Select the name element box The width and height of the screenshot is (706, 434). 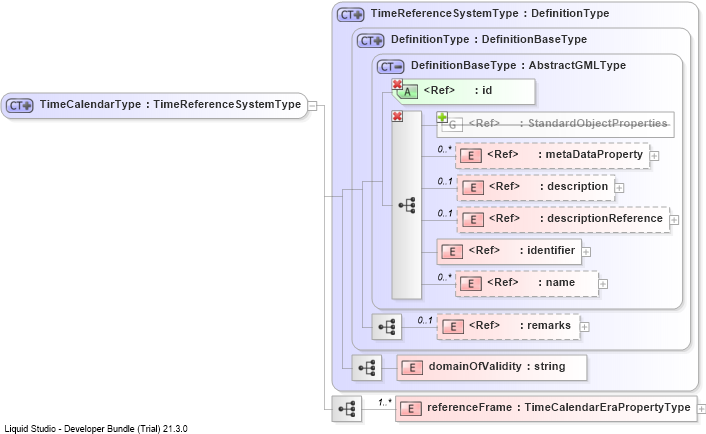(x=527, y=284)
